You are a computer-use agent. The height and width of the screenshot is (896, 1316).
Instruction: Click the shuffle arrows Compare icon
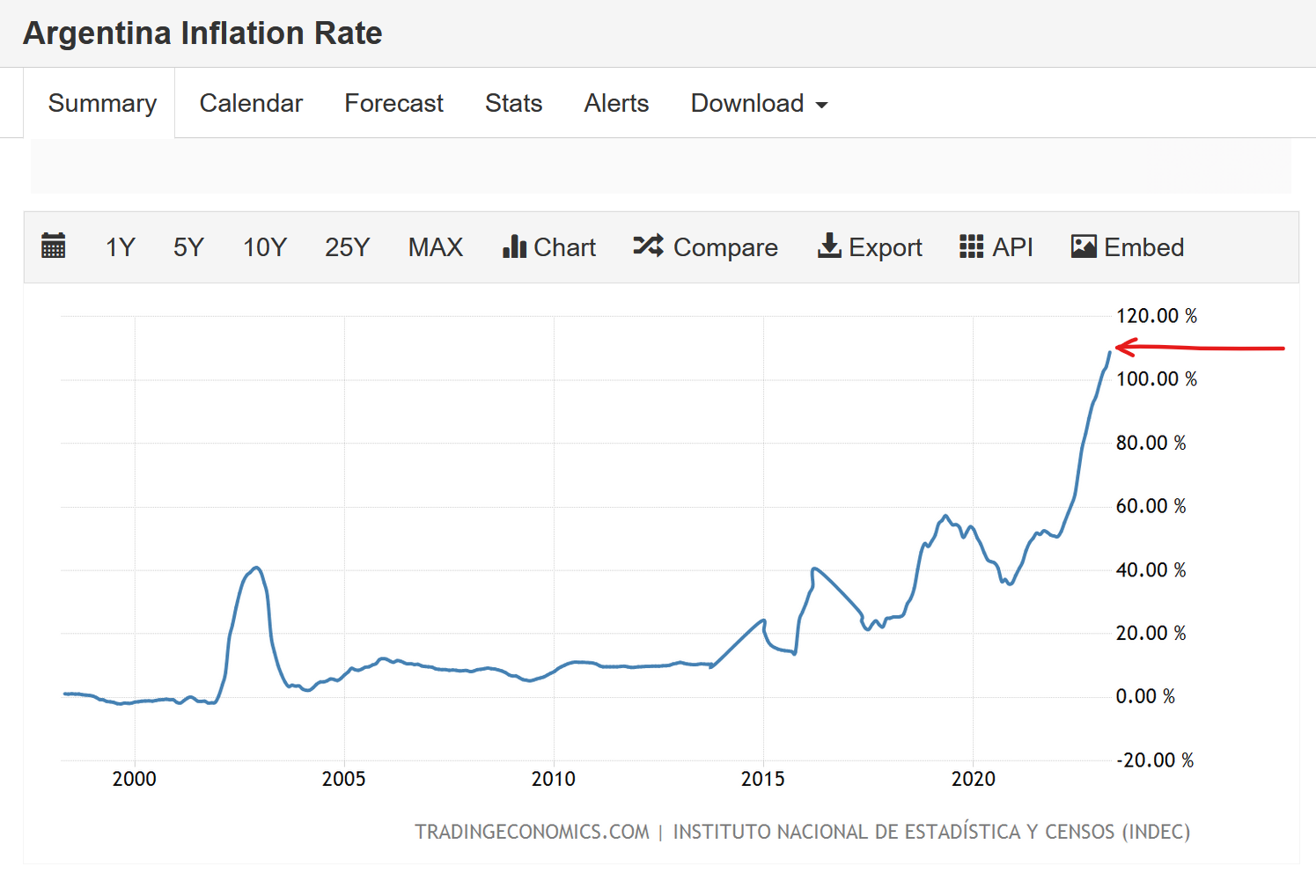(648, 246)
